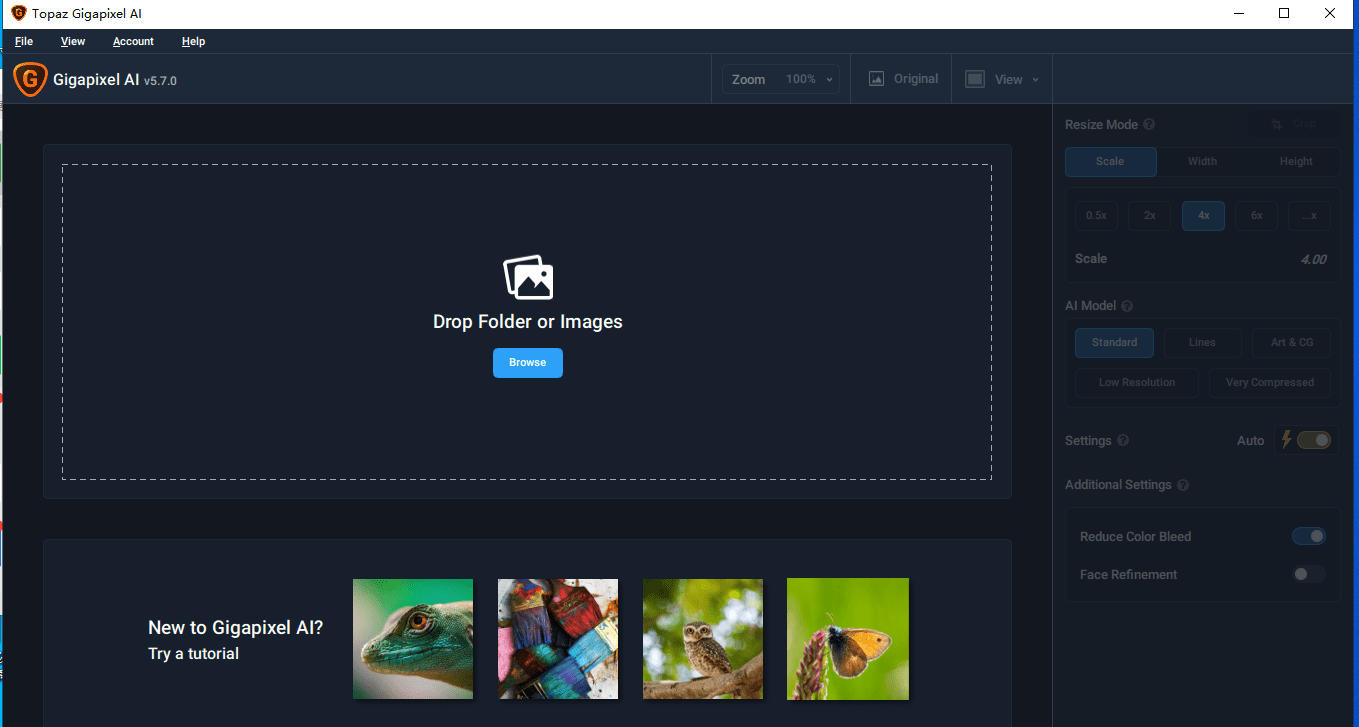Click the AI Model help icon
Screen dimensions: 1359x727
coord(1127,306)
